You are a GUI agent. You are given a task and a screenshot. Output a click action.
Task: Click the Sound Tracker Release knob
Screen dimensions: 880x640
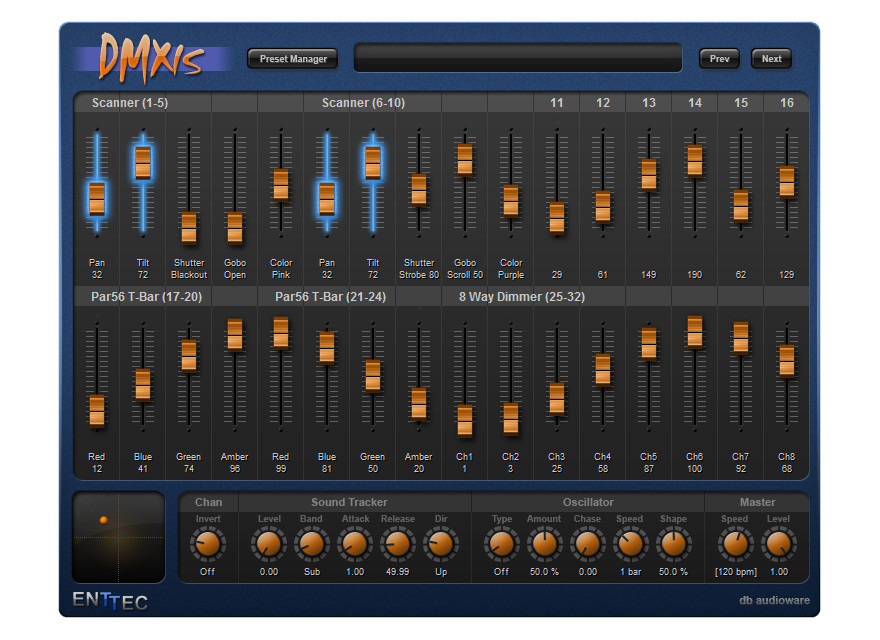pos(397,544)
